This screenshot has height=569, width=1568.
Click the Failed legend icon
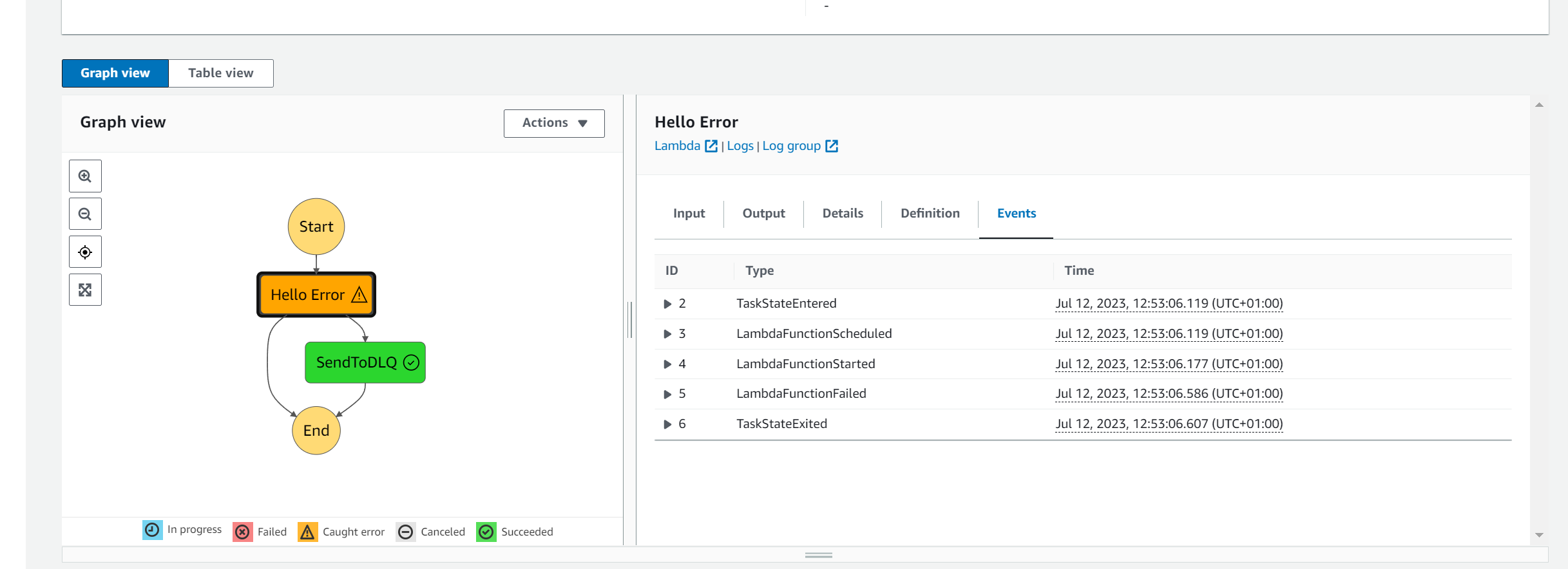tap(243, 532)
